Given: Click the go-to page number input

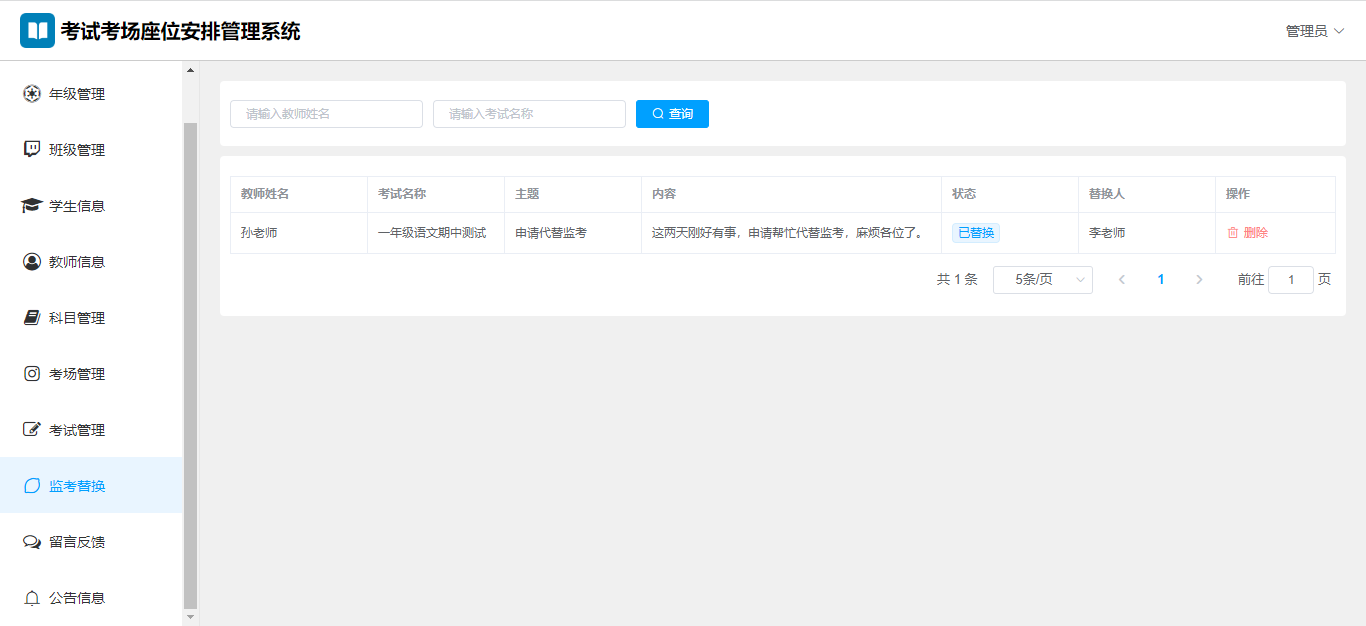Looking at the screenshot, I should click(1290, 280).
